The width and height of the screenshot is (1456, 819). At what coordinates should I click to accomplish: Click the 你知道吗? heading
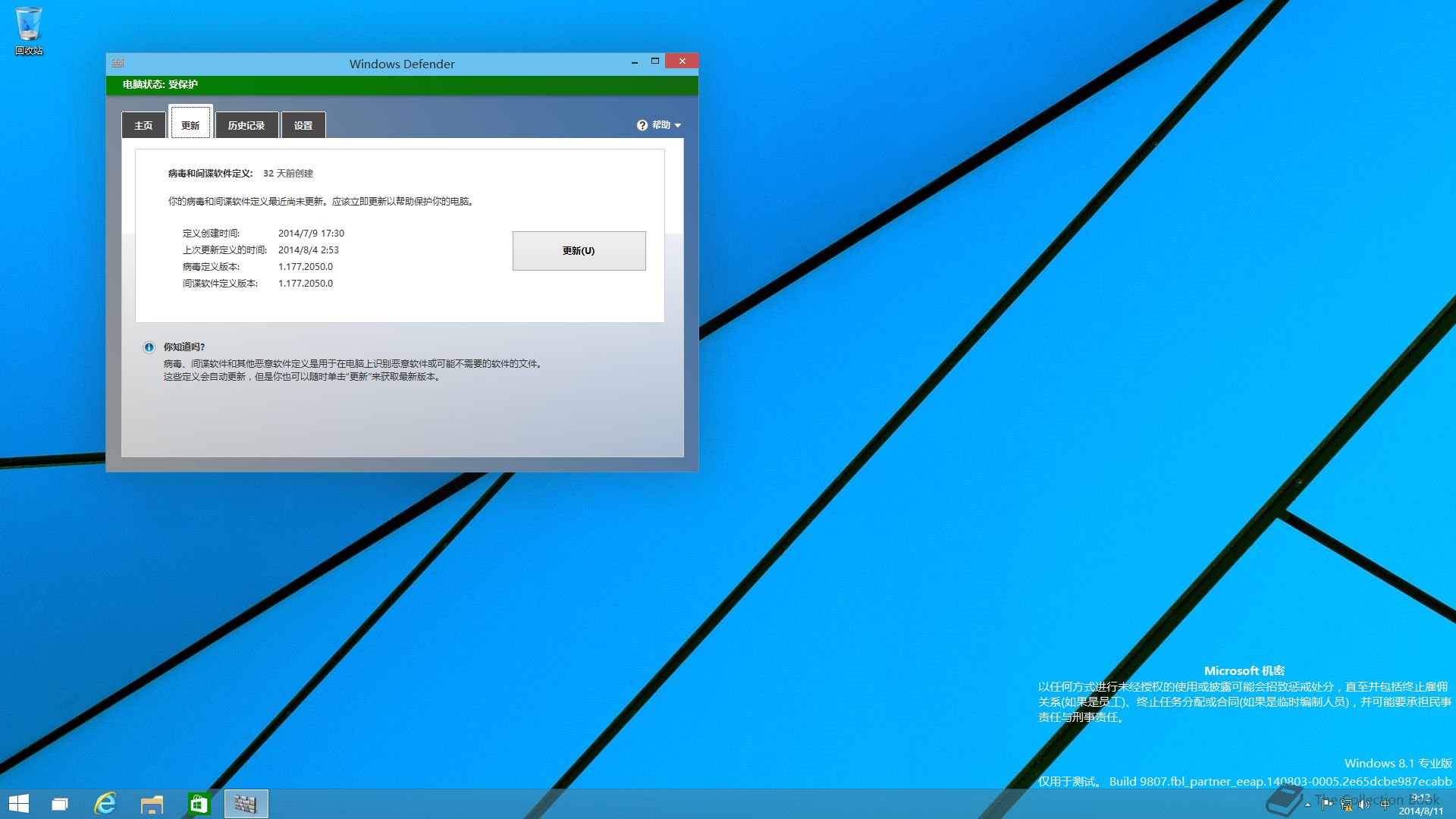[x=184, y=347]
